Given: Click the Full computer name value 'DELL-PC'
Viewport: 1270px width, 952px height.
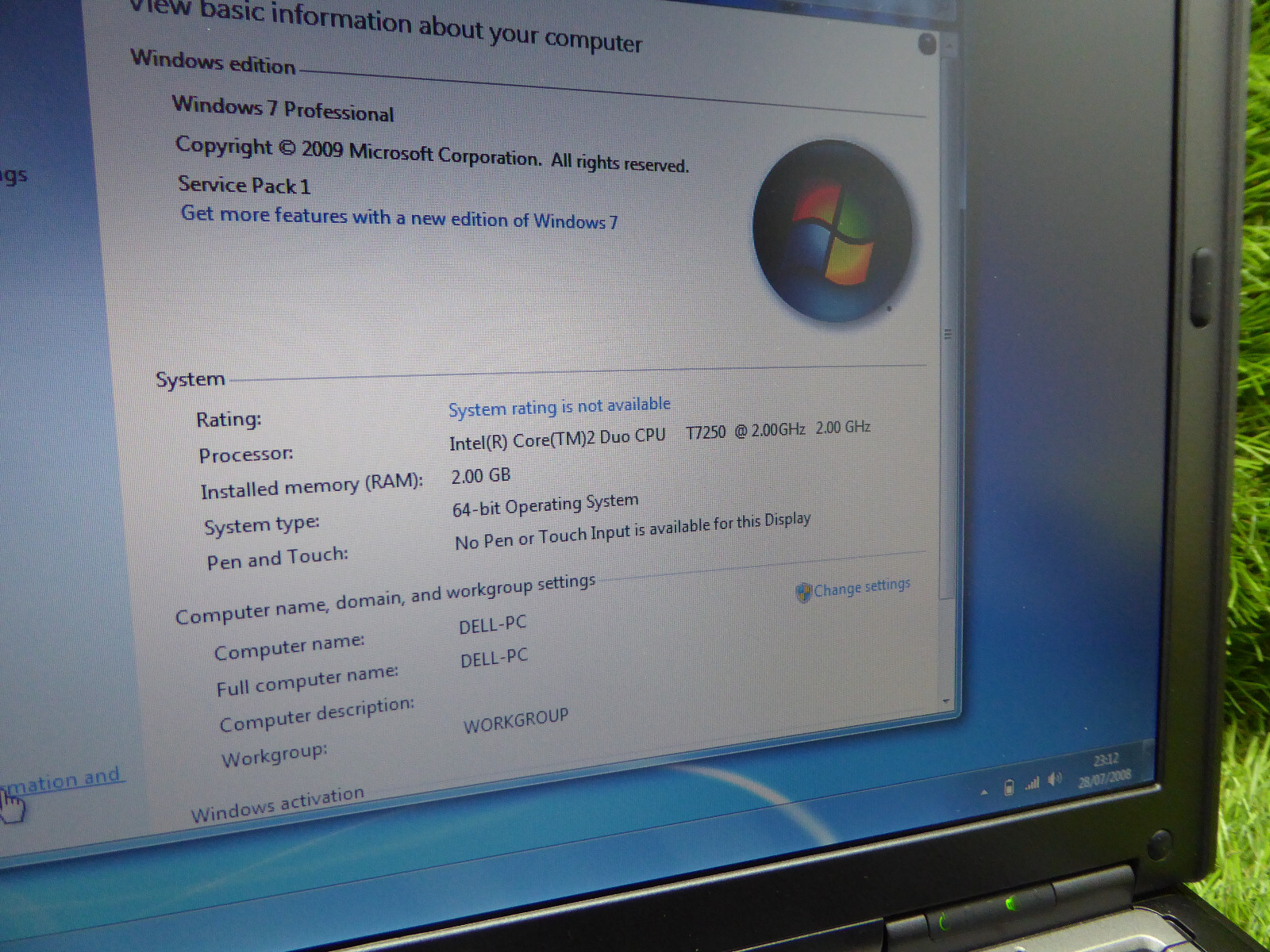Looking at the screenshot, I should click(494, 658).
